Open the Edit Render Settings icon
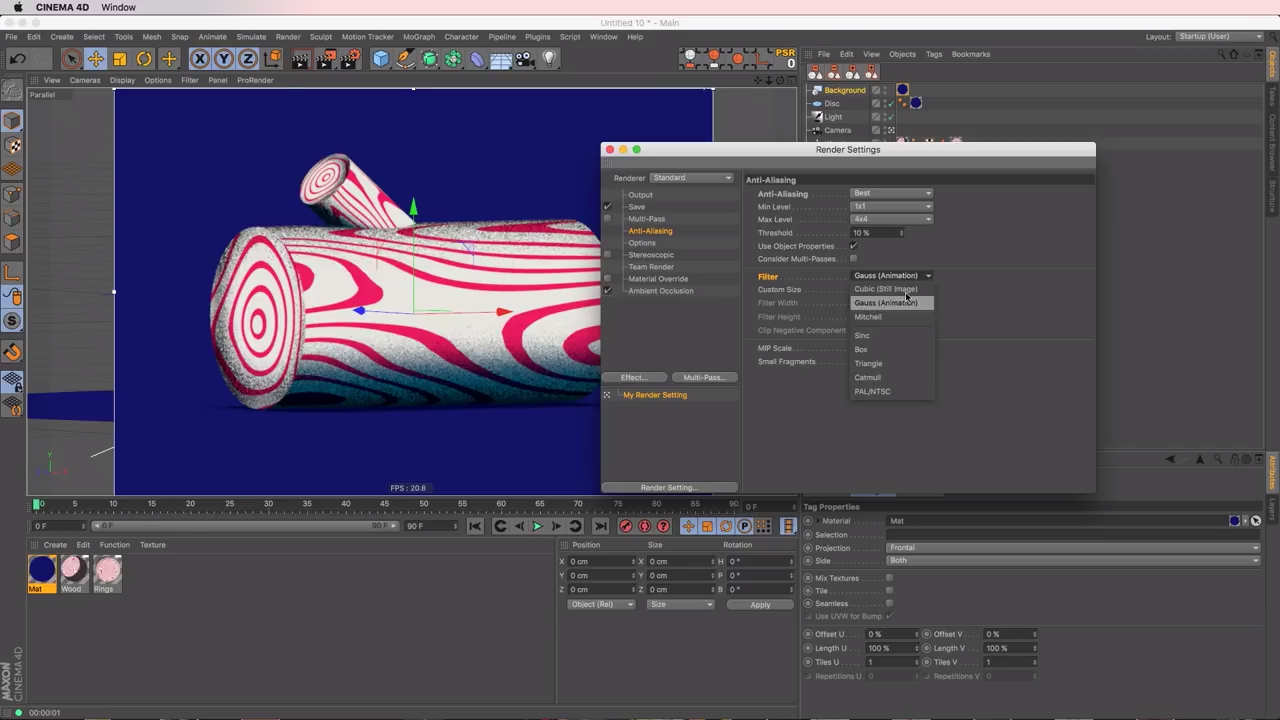 (x=350, y=59)
